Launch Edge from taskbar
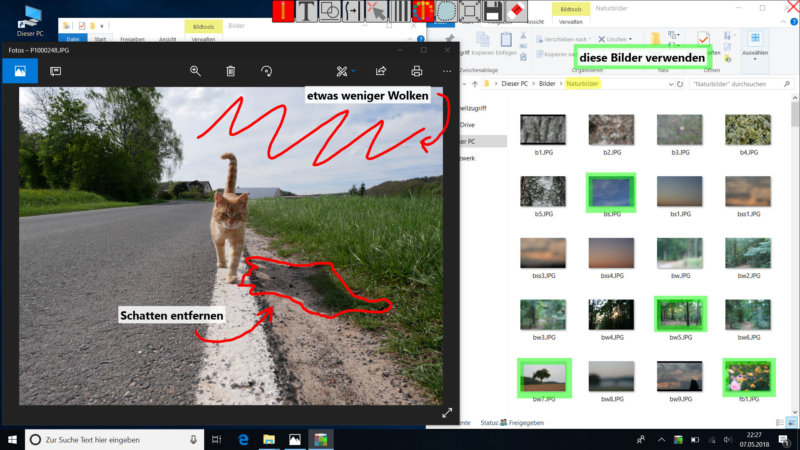800x450 pixels. click(x=243, y=439)
